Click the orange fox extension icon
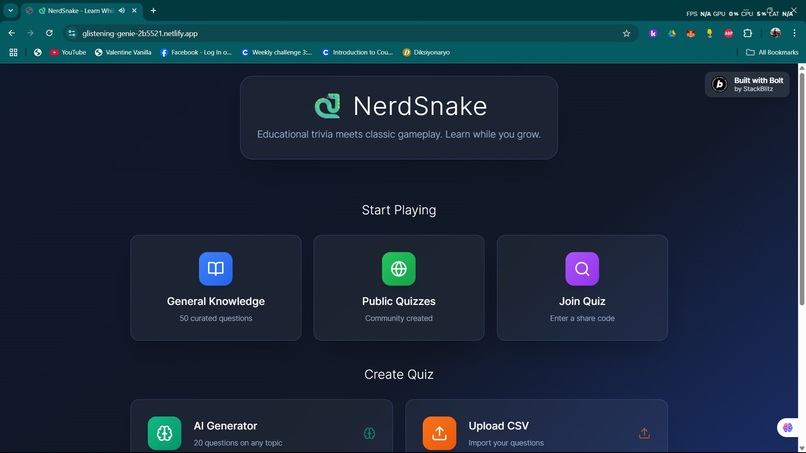 click(x=691, y=33)
